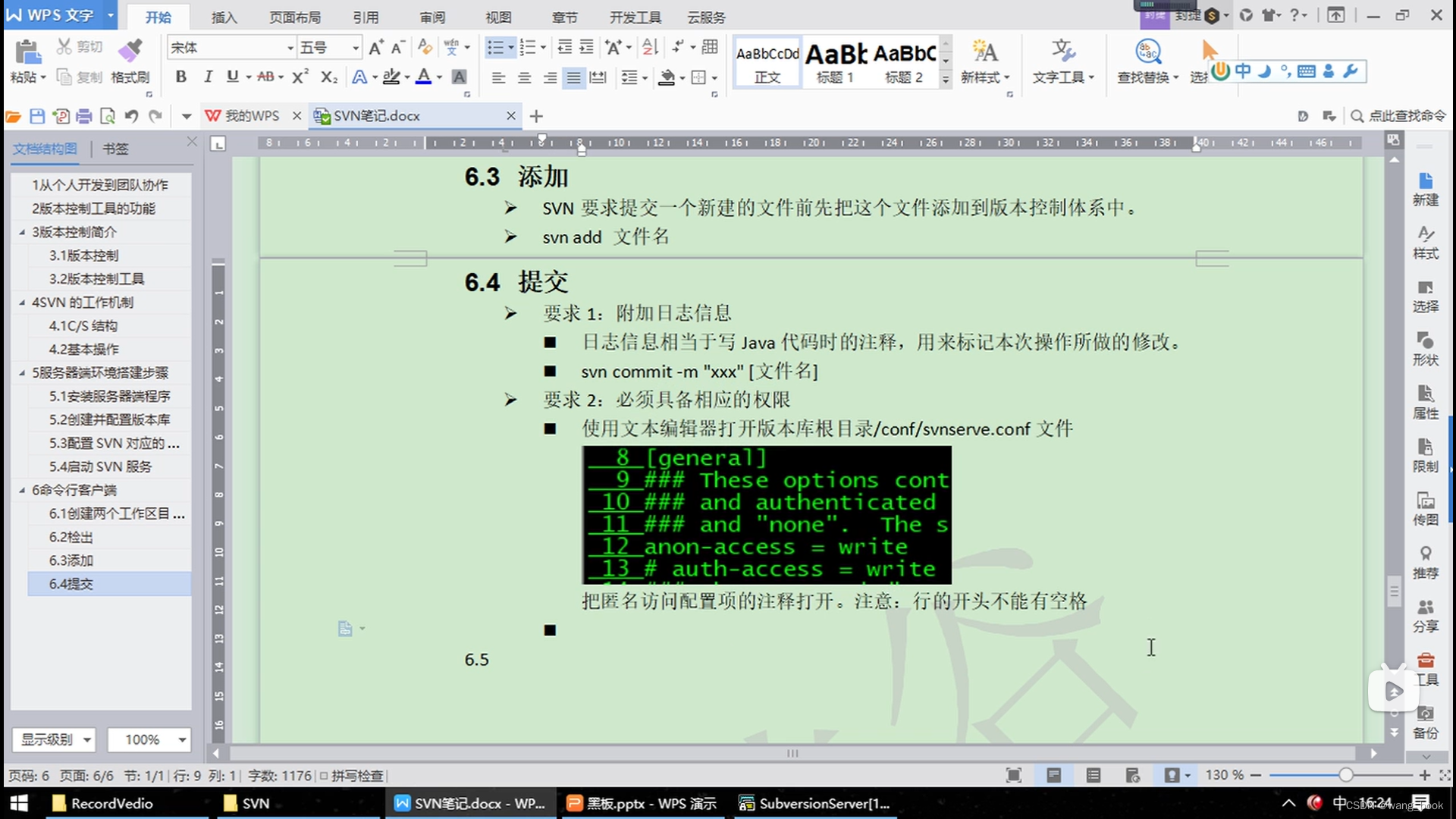The height and width of the screenshot is (819, 1456).
Task: Close SVN笔记.docx tab
Action: click(511, 116)
